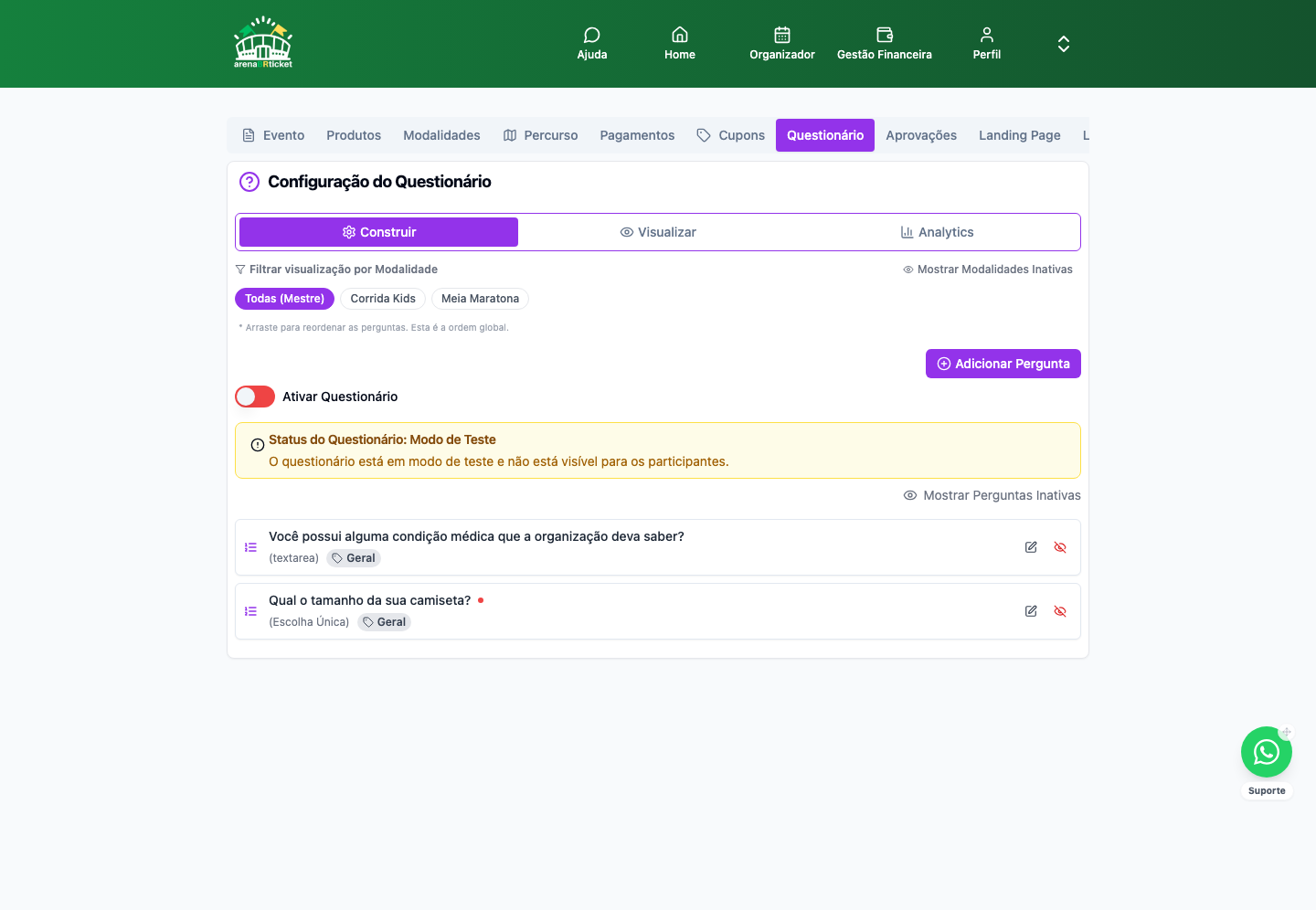This screenshot has height=910, width=1316.
Task: Click the filter funnel icon
Action: [240, 270]
